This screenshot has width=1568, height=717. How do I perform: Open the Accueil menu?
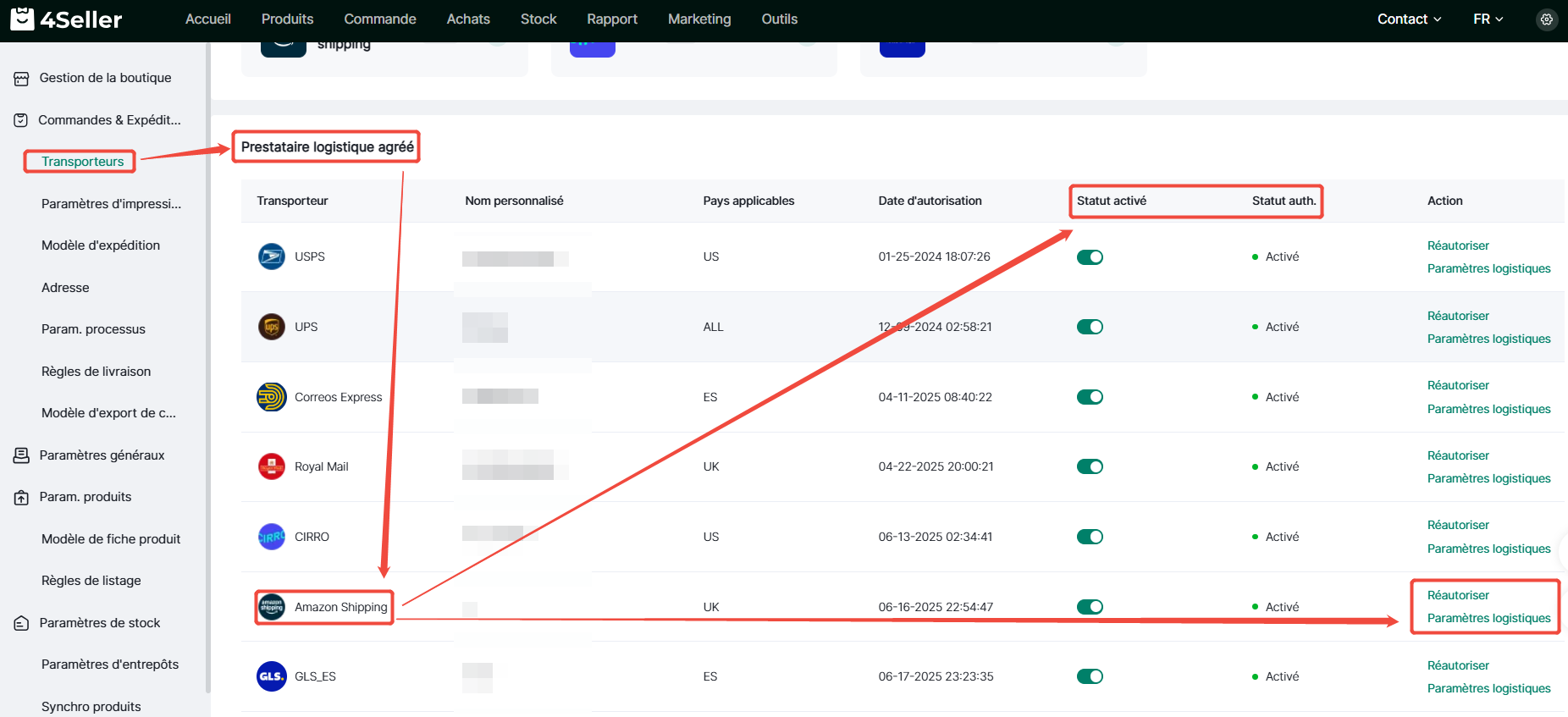tap(208, 19)
